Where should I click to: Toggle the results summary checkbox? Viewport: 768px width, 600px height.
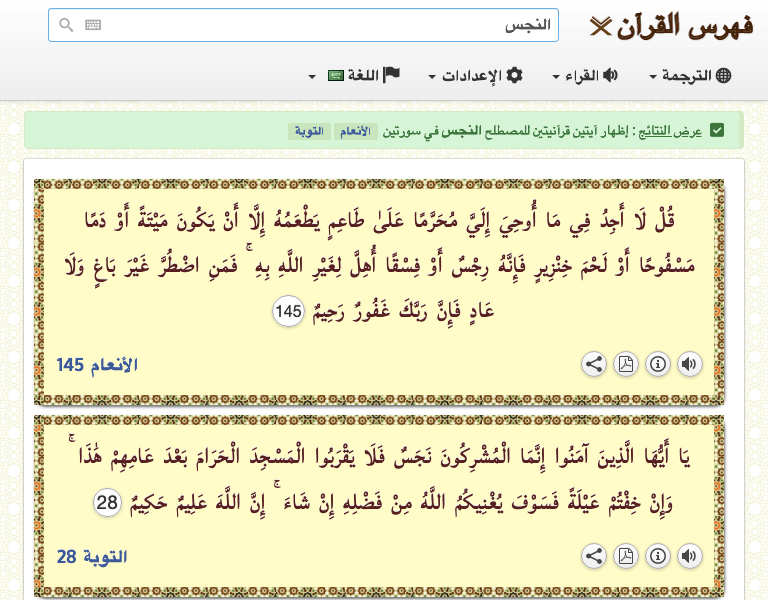tap(717, 131)
